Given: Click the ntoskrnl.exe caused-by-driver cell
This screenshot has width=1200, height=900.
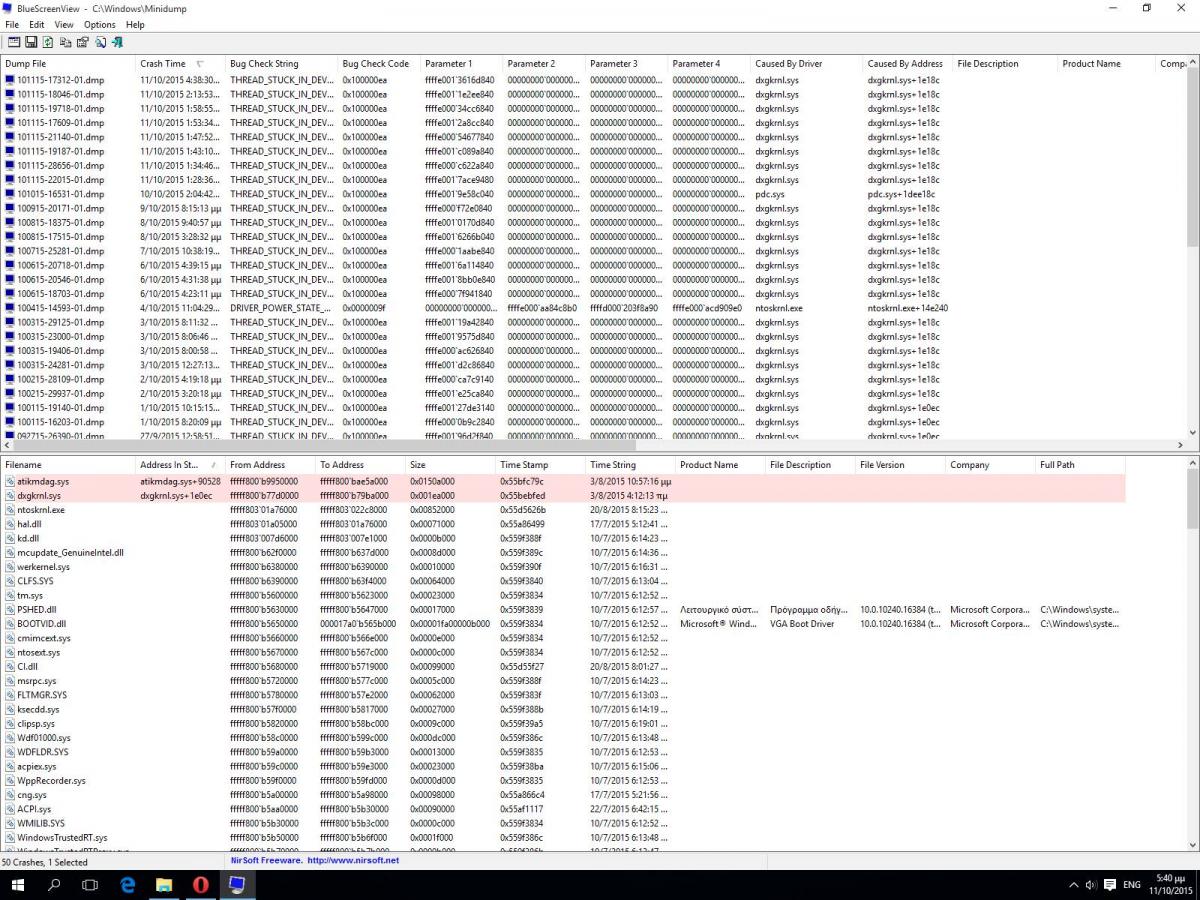Looking at the screenshot, I should click(778, 308).
